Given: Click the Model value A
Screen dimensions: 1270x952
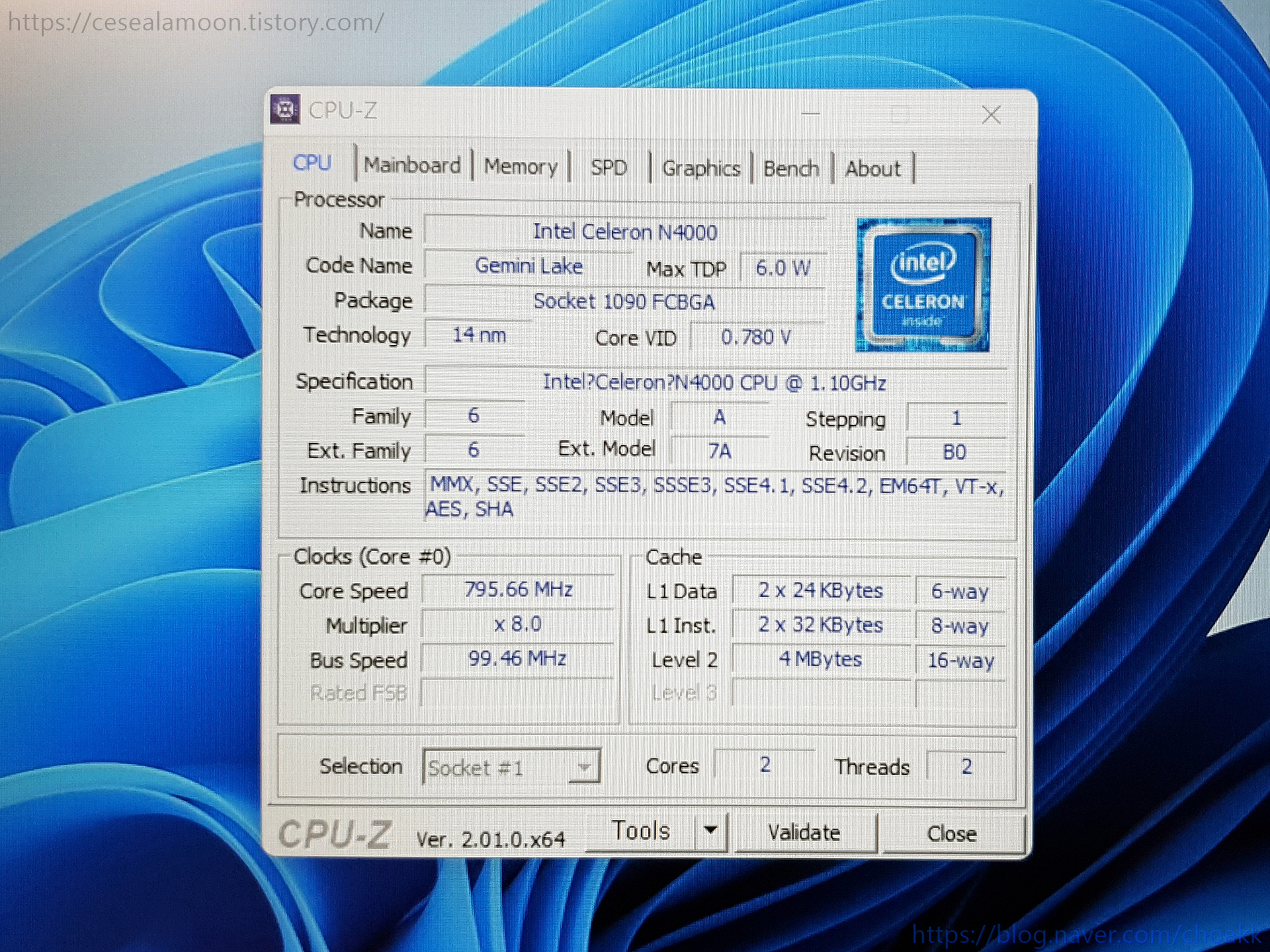Looking at the screenshot, I should [720, 417].
